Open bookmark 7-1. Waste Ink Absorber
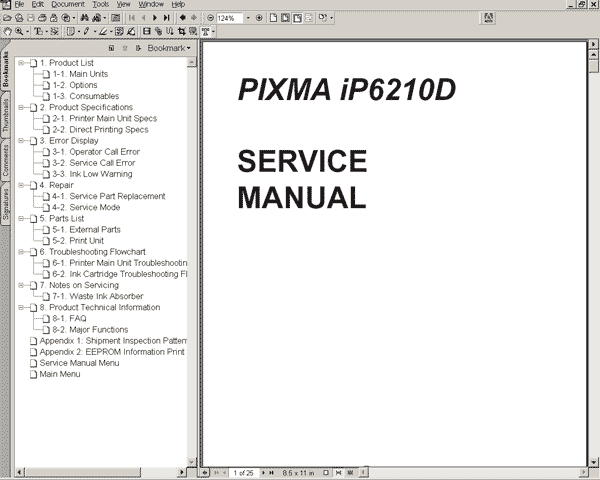 click(x=98, y=296)
